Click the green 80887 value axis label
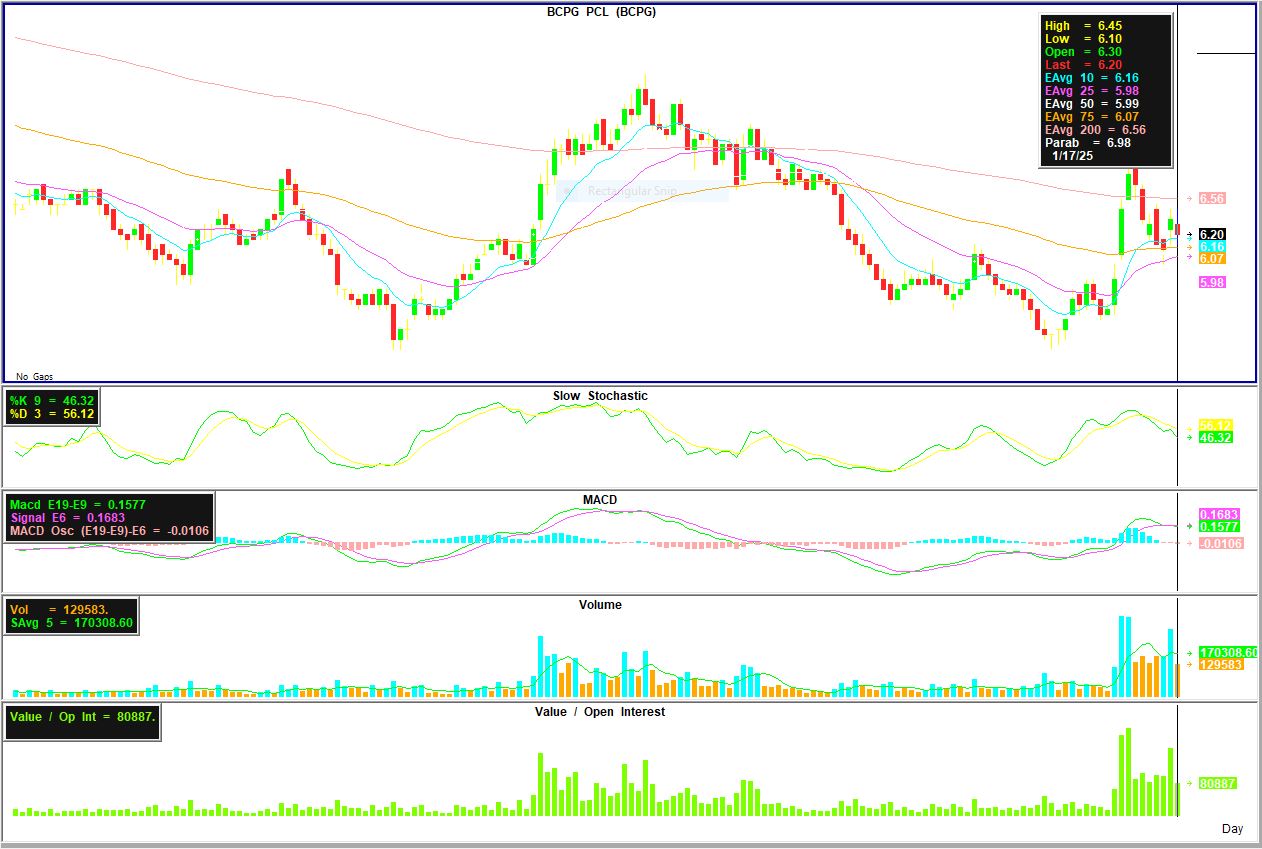 click(x=1218, y=784)
